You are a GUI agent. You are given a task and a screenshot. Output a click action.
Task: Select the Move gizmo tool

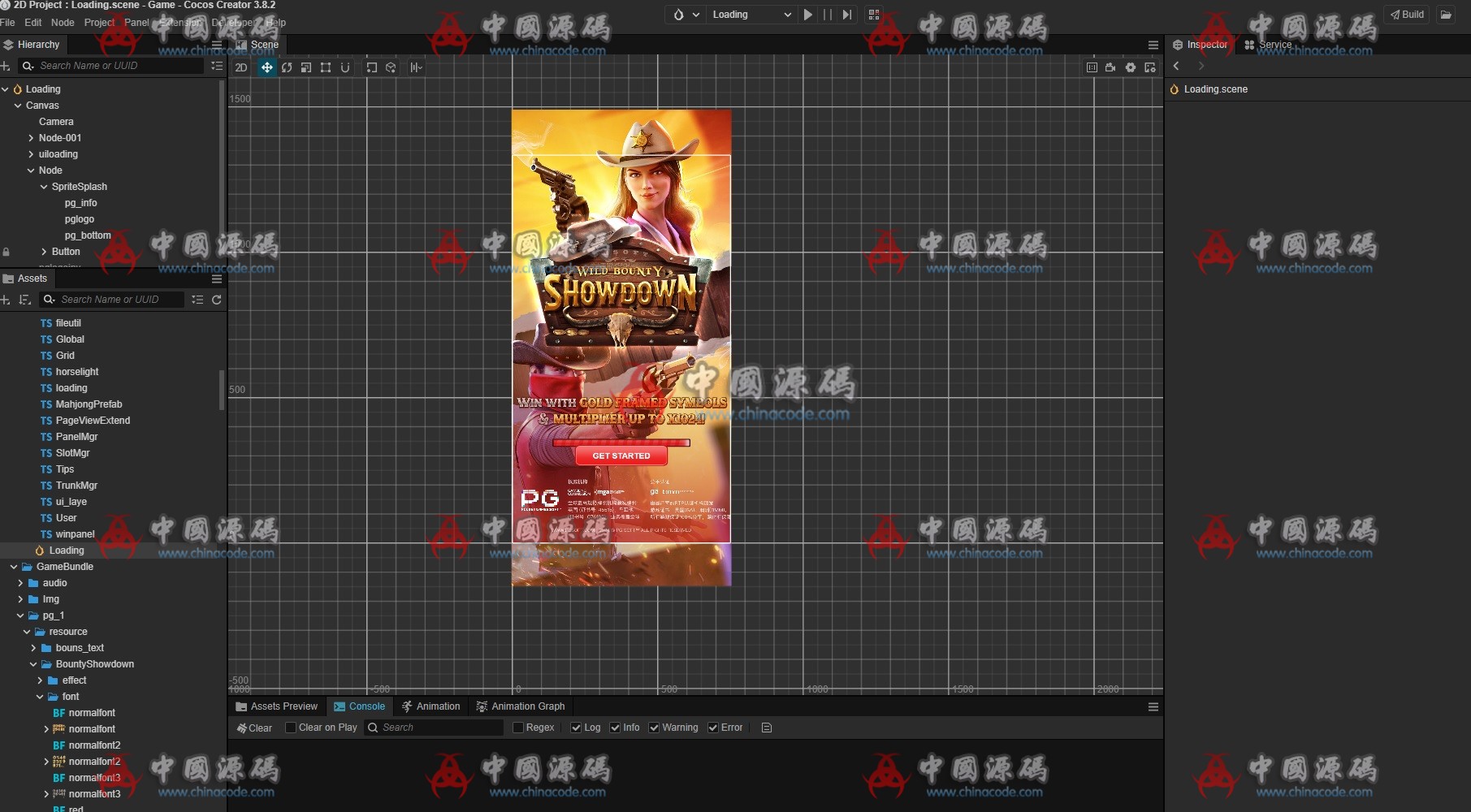pyautogui.click(x=266, y=67)
